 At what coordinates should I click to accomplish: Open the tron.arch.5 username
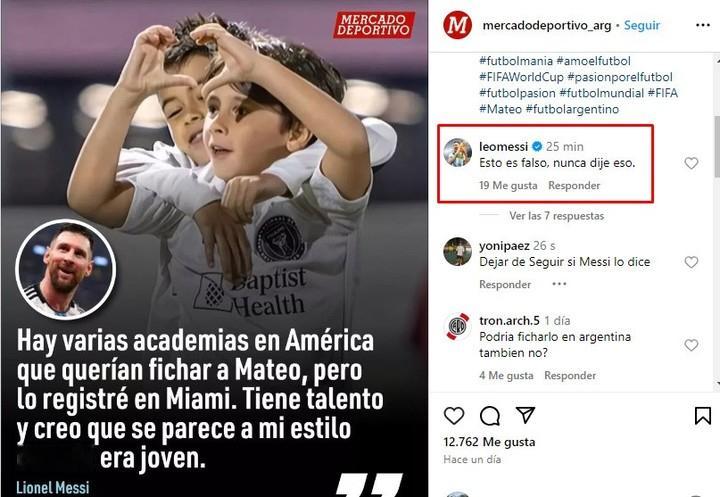click(x=509, y=320)
